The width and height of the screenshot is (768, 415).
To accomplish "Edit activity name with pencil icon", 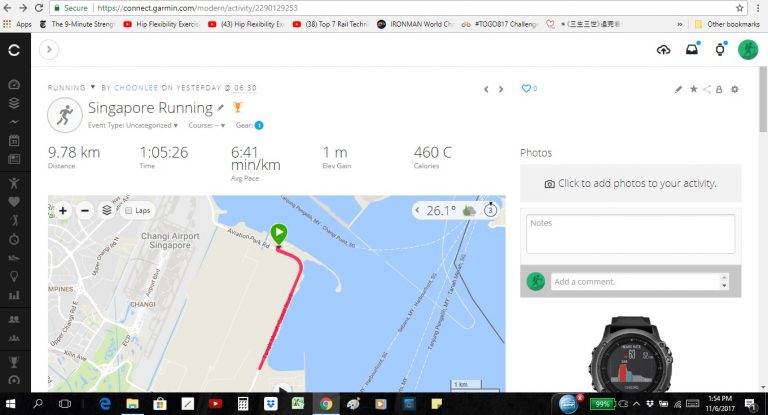I will click(221, 108).
